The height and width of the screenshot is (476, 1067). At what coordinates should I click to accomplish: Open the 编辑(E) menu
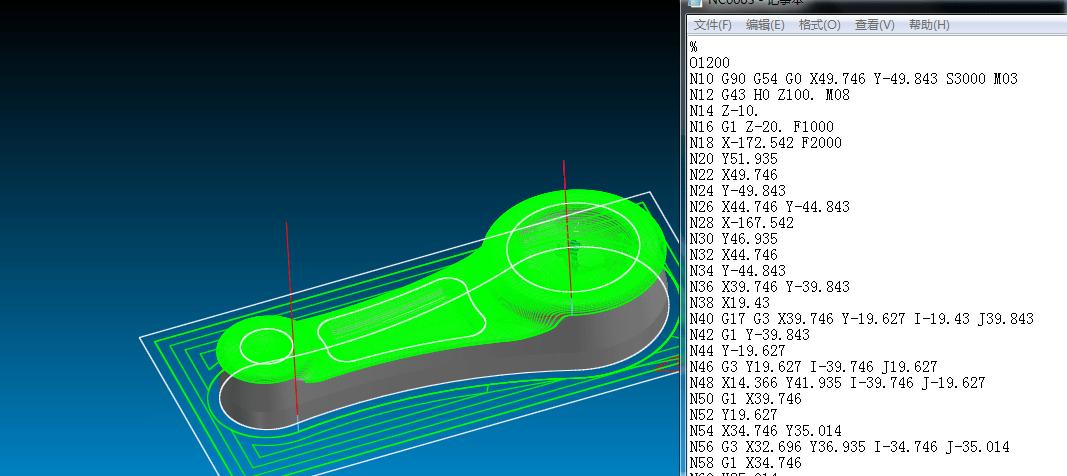tap(765, 25)
